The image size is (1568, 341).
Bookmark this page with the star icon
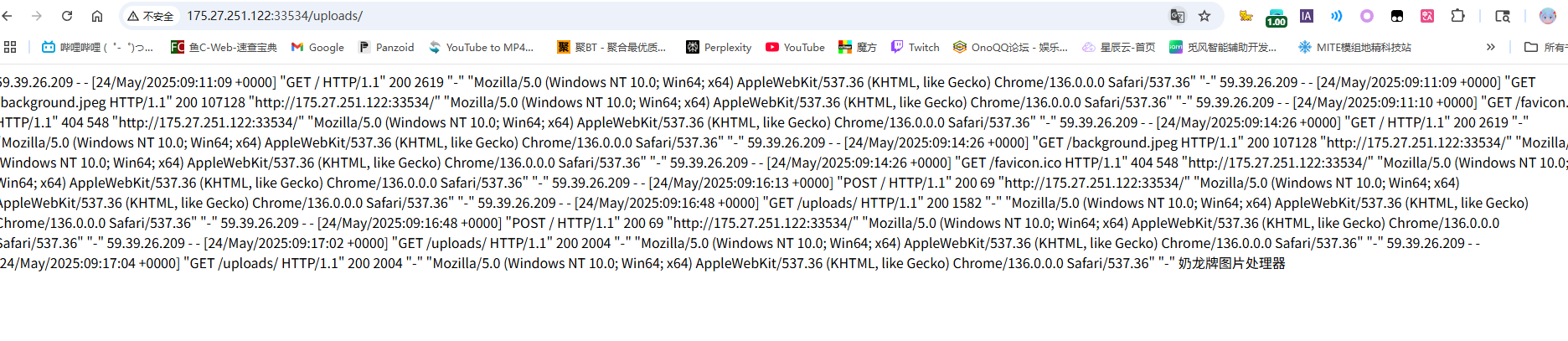coord(1204,16)
